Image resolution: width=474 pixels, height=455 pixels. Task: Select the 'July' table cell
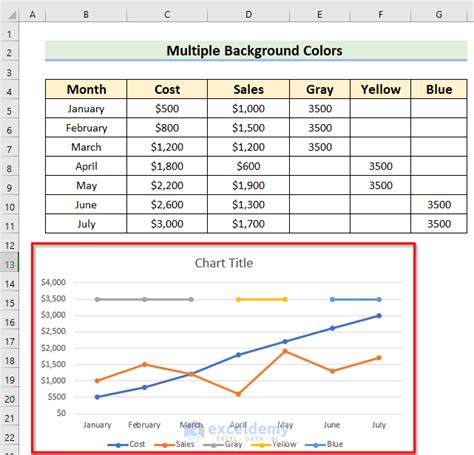point(86,224)
